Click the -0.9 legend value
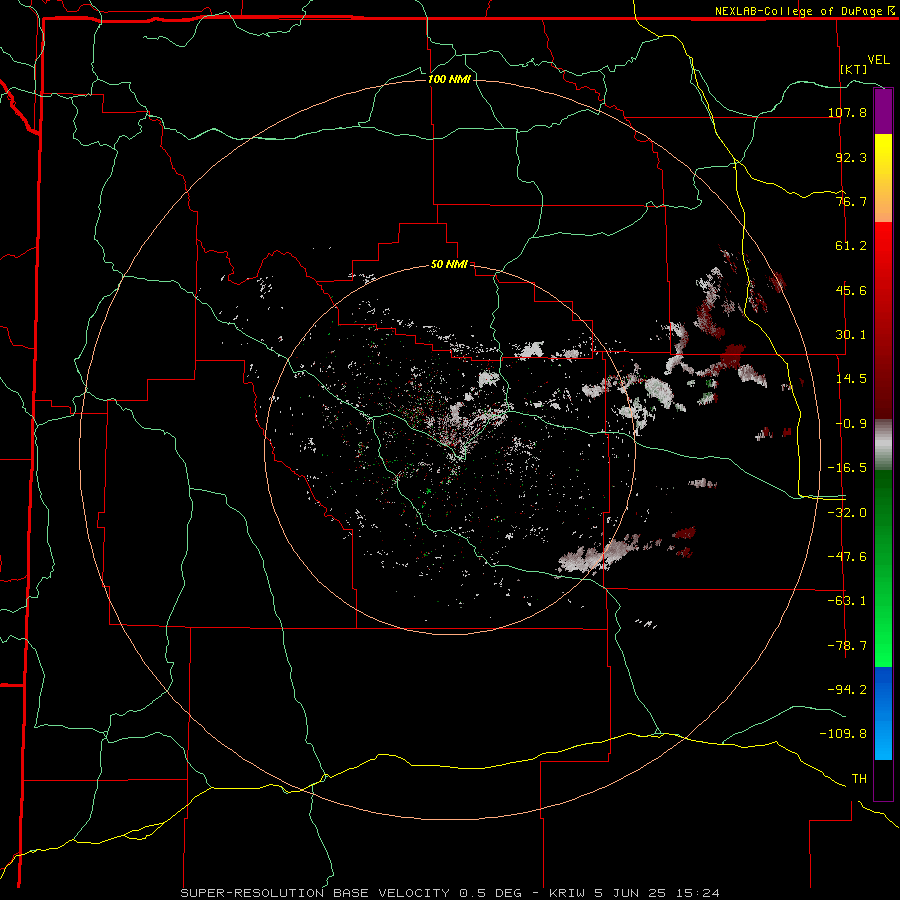The height and width of the screenshot is (900, 900). point(851,424)
